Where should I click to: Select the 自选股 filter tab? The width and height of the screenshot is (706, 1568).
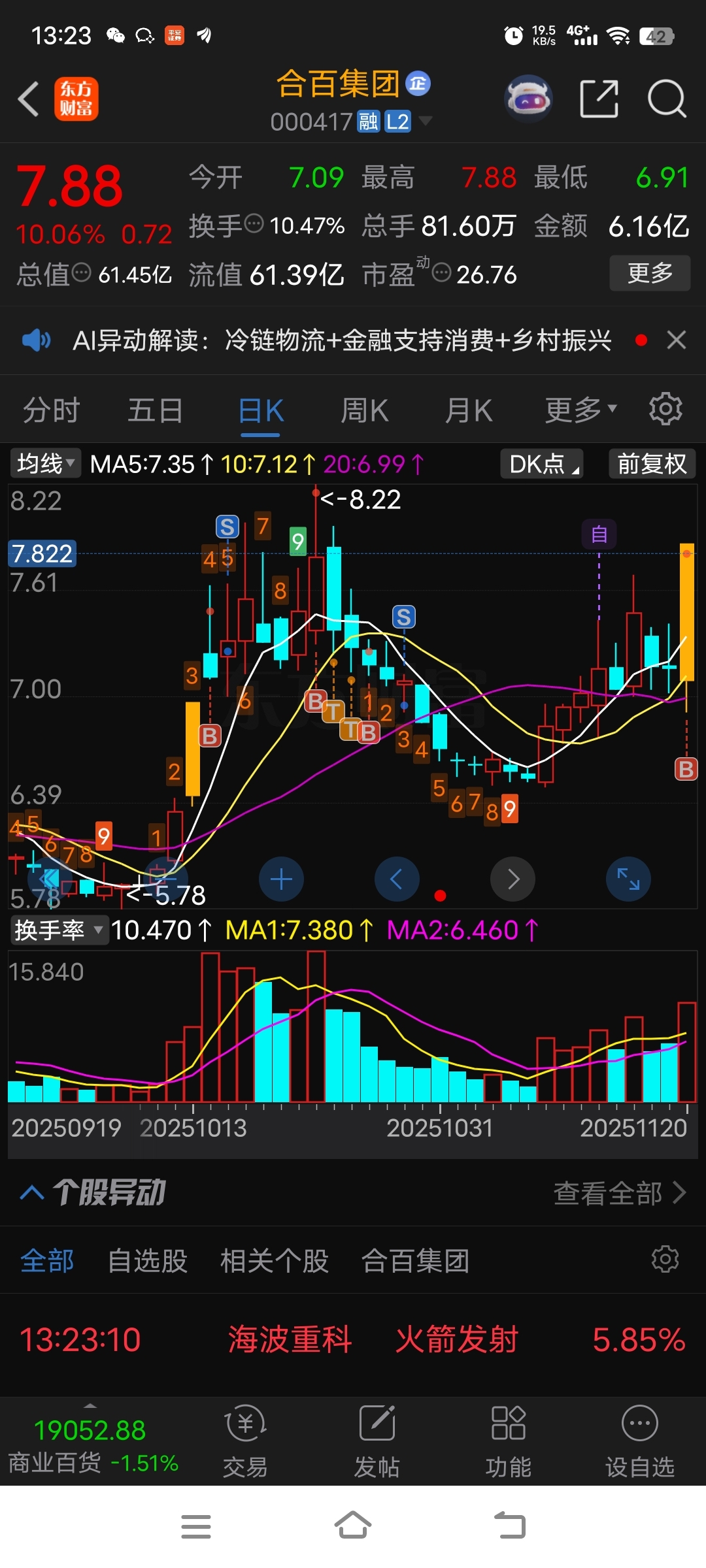tap(148, 1260)
